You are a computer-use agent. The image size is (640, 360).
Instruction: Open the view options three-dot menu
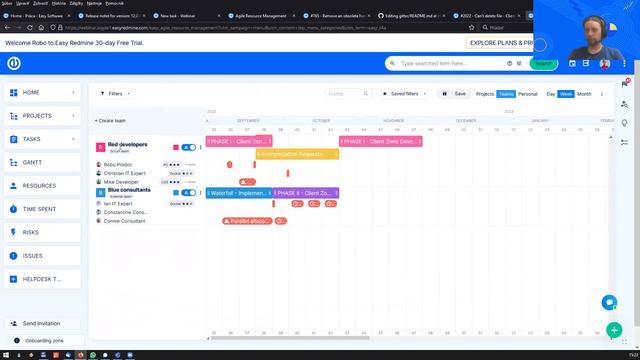(602, 94)
